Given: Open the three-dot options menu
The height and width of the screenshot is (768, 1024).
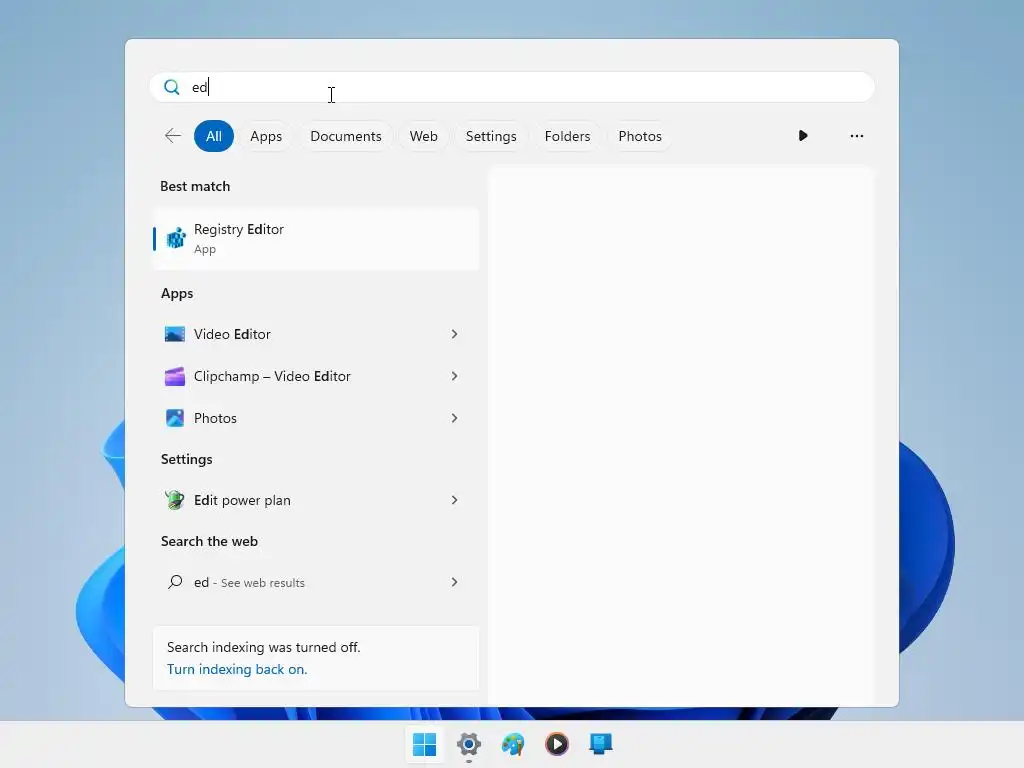Looking at the screenshot, I should tap(856, 136).
